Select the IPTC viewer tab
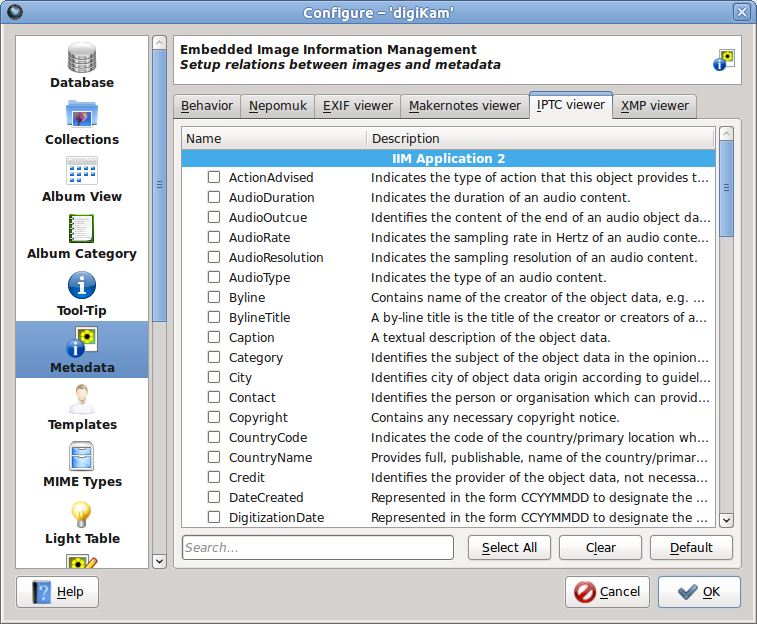 tap(571, 105)
